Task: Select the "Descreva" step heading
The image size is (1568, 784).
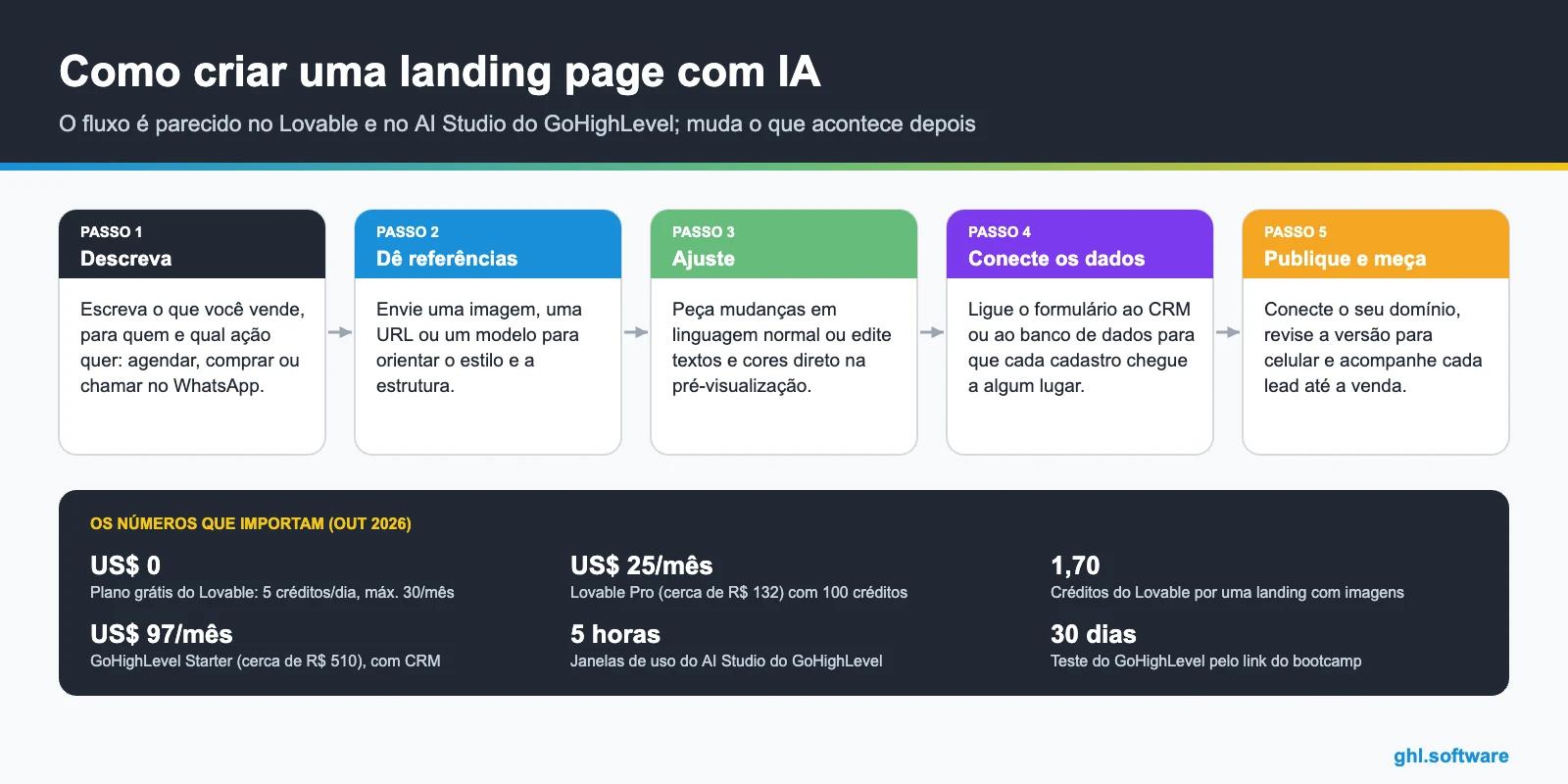Action: click(126, 259)
